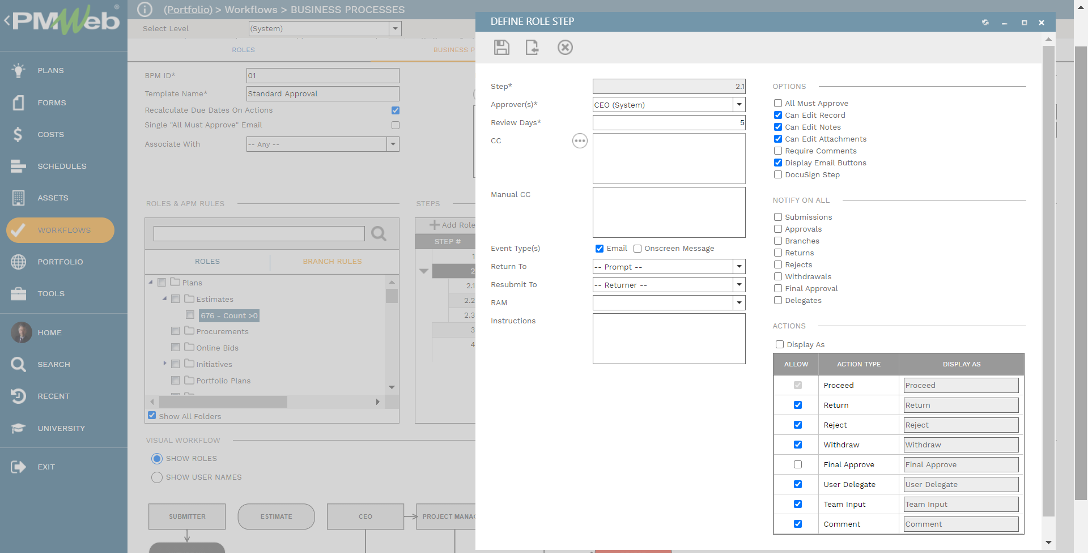Click the Estimate node in visual workflow
Image resolution: width=1089 pixels, height=554 pixels.
click(276, 517)
